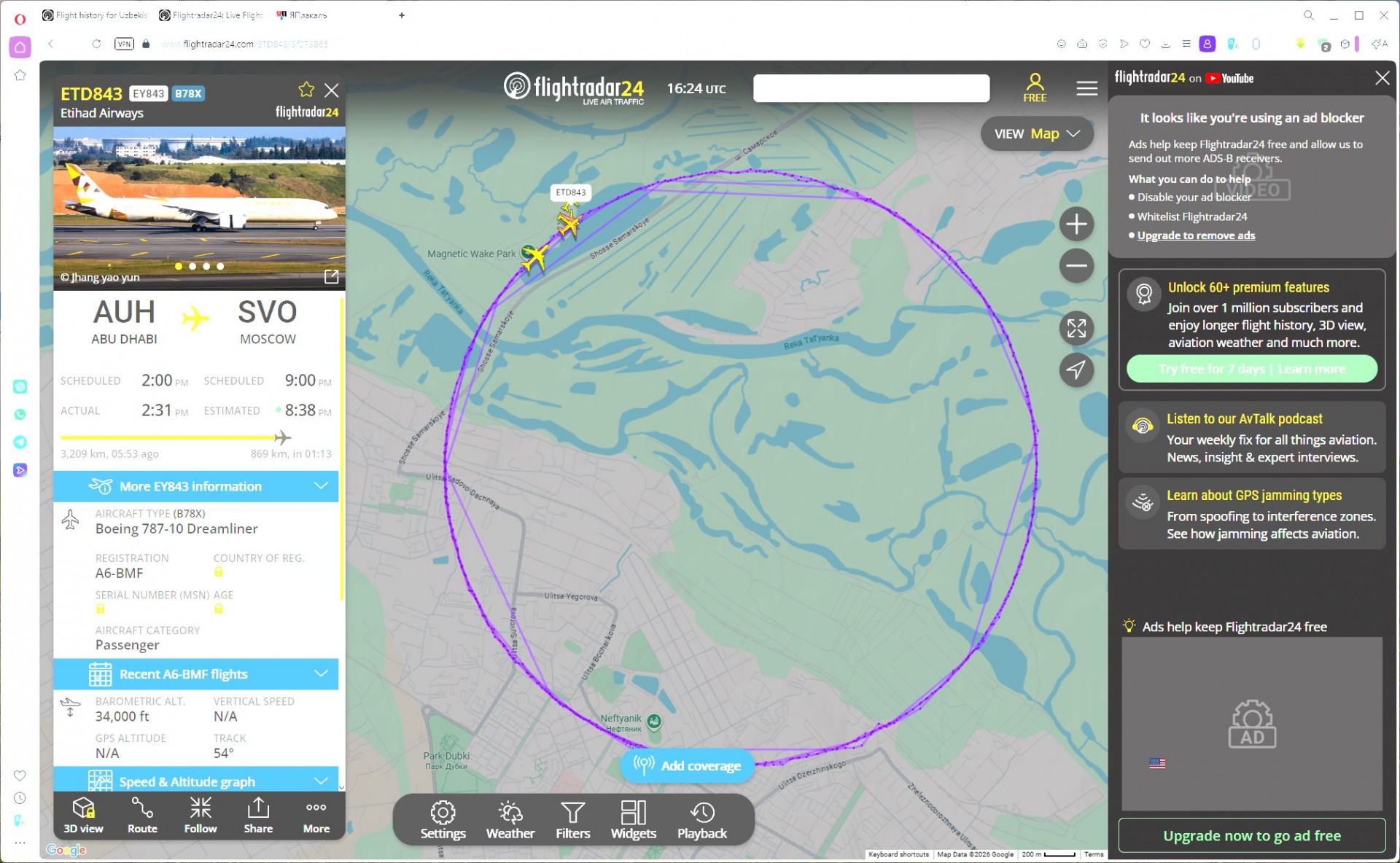Reload the page
The width and height of the screenshot is (1400, 863).
[96, 44]
